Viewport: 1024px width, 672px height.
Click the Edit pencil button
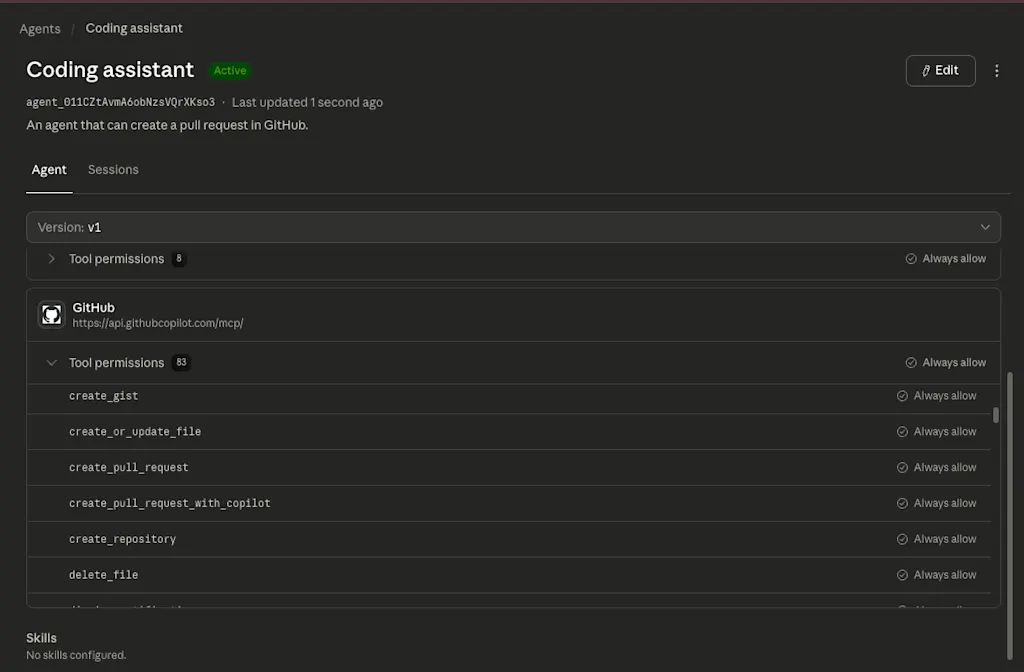point(940,71)
